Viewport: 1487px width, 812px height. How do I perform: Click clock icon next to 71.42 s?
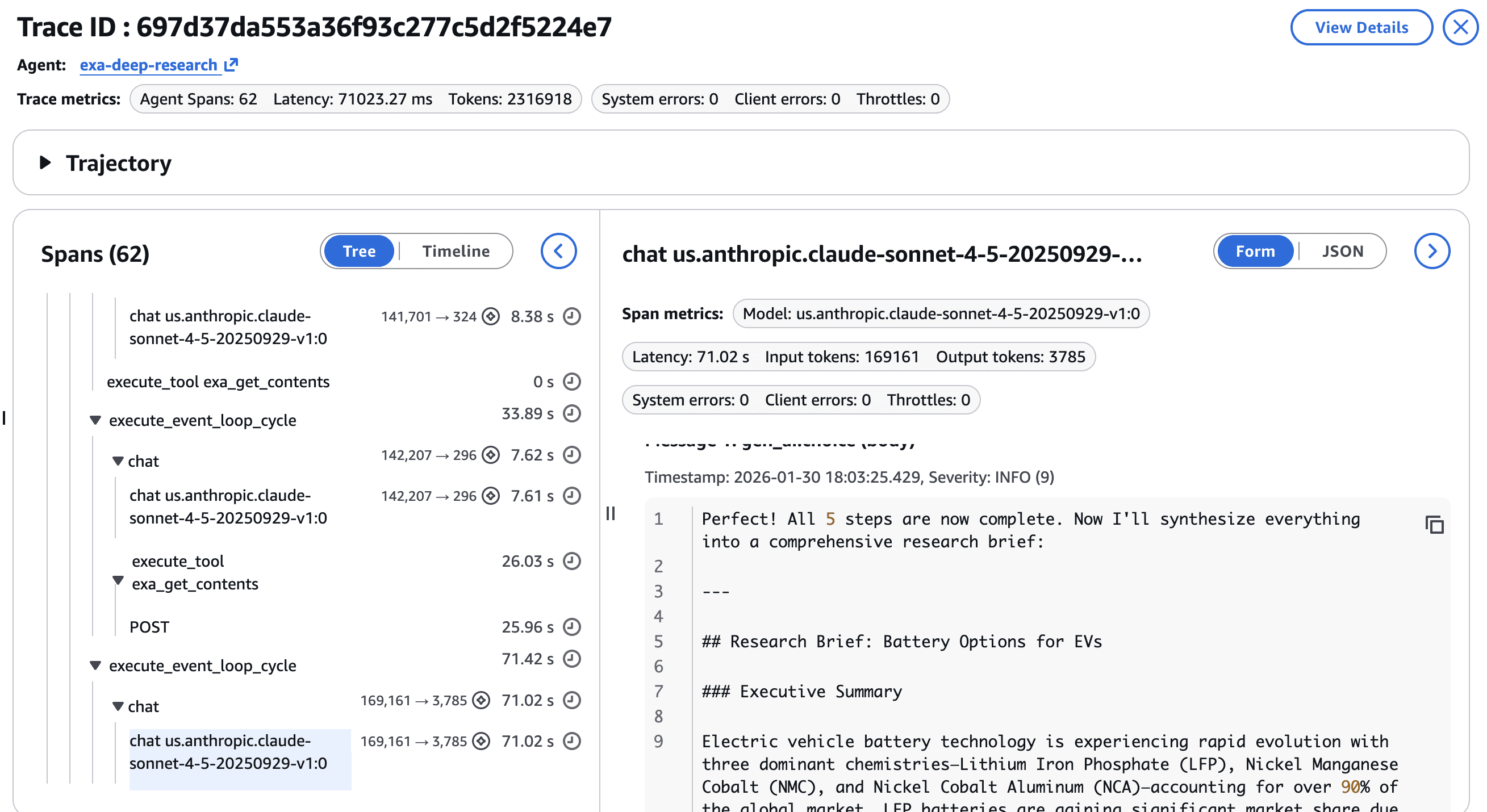[571, 659]
